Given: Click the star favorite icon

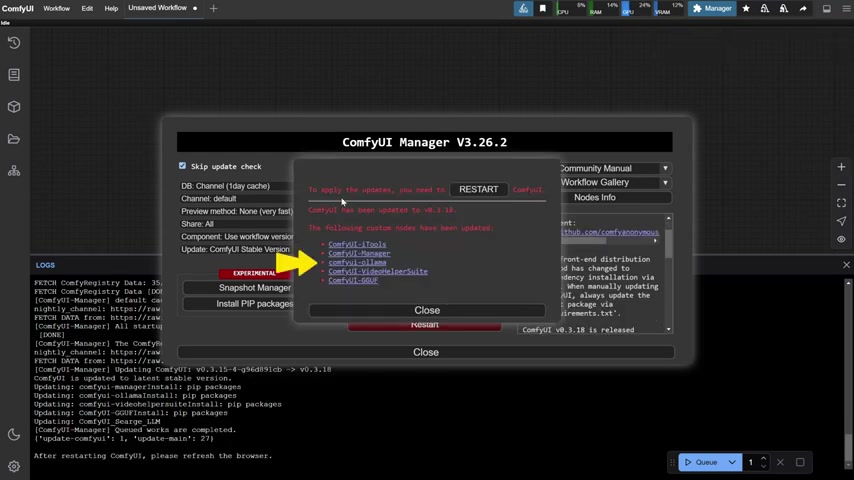Looking at the screenshot, I should point(746,8).
